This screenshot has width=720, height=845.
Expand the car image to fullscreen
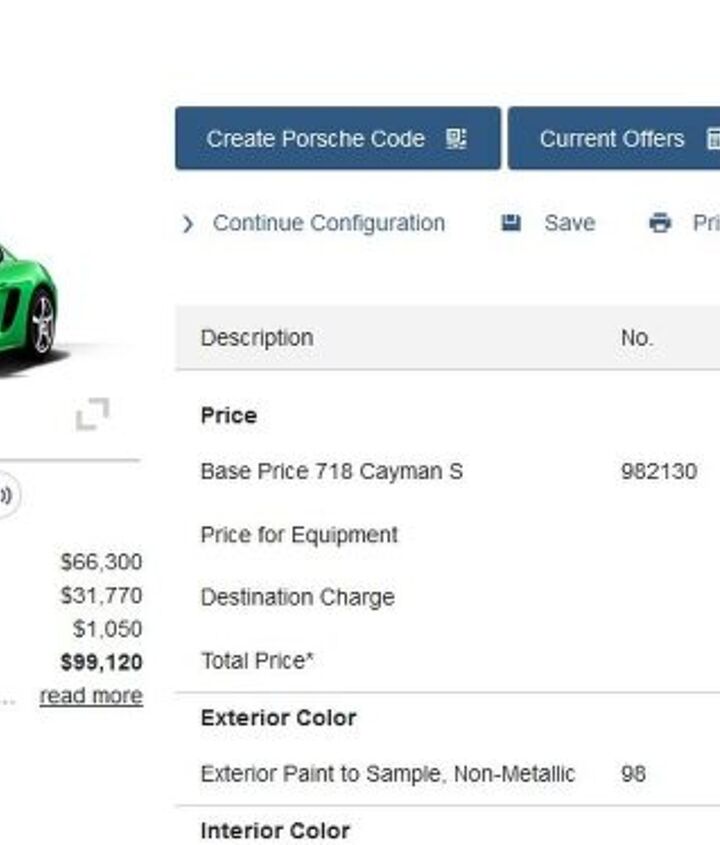click(x=92, y=413)
